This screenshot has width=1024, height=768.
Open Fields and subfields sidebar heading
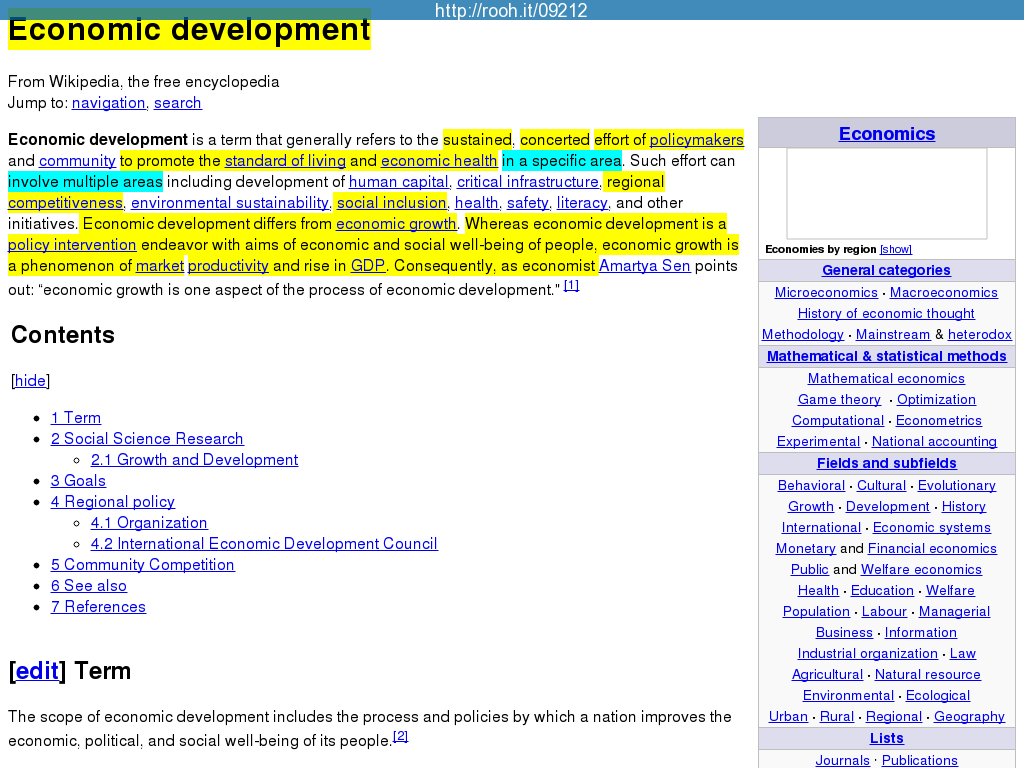pyautogui.click(x=886, y=464)
